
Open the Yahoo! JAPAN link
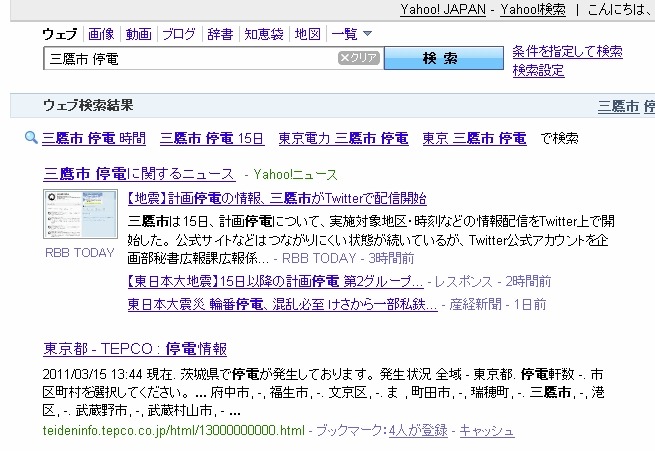point(443,9)
